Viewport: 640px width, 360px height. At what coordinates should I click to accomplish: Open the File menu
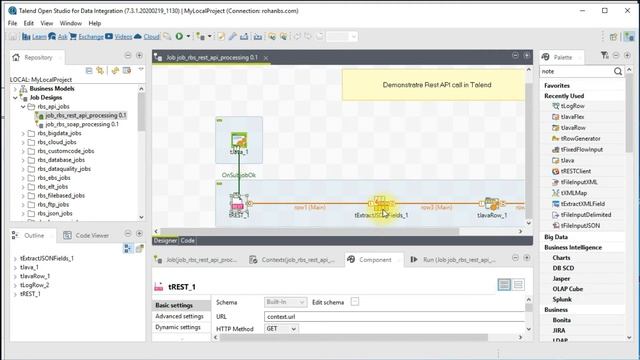13,23
